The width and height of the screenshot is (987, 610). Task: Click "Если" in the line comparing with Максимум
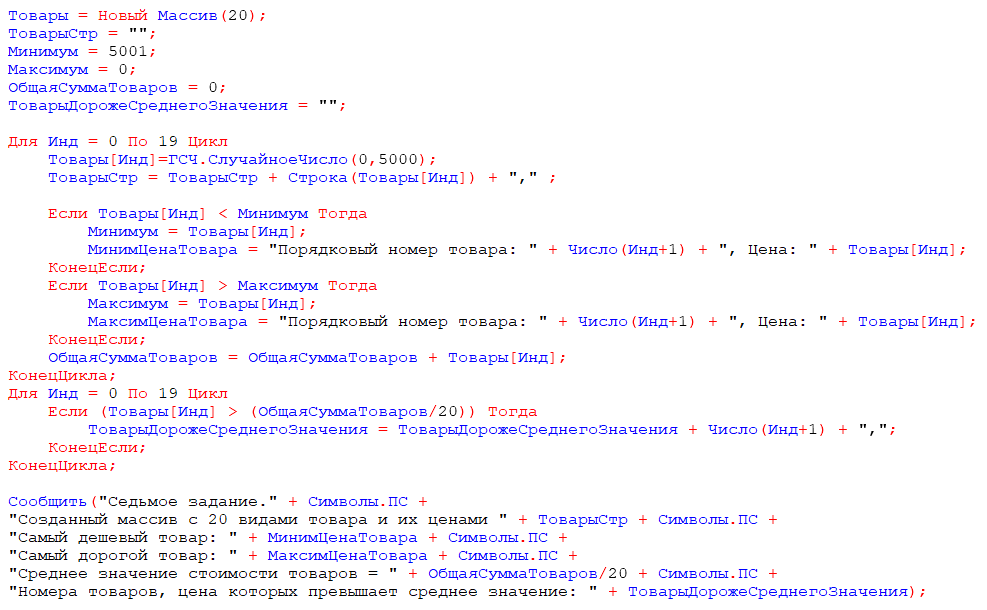click(67, 286)
